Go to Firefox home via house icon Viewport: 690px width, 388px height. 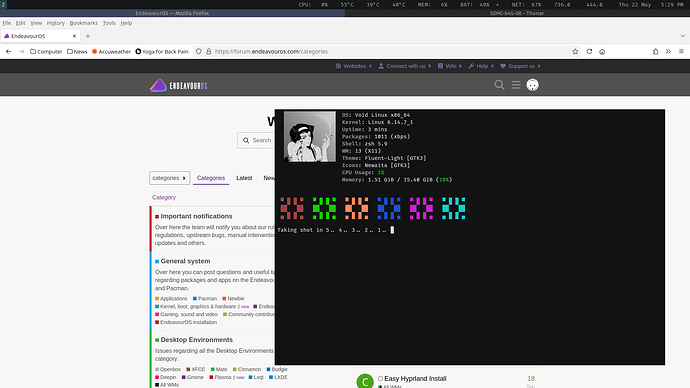(x=602, y=51)
